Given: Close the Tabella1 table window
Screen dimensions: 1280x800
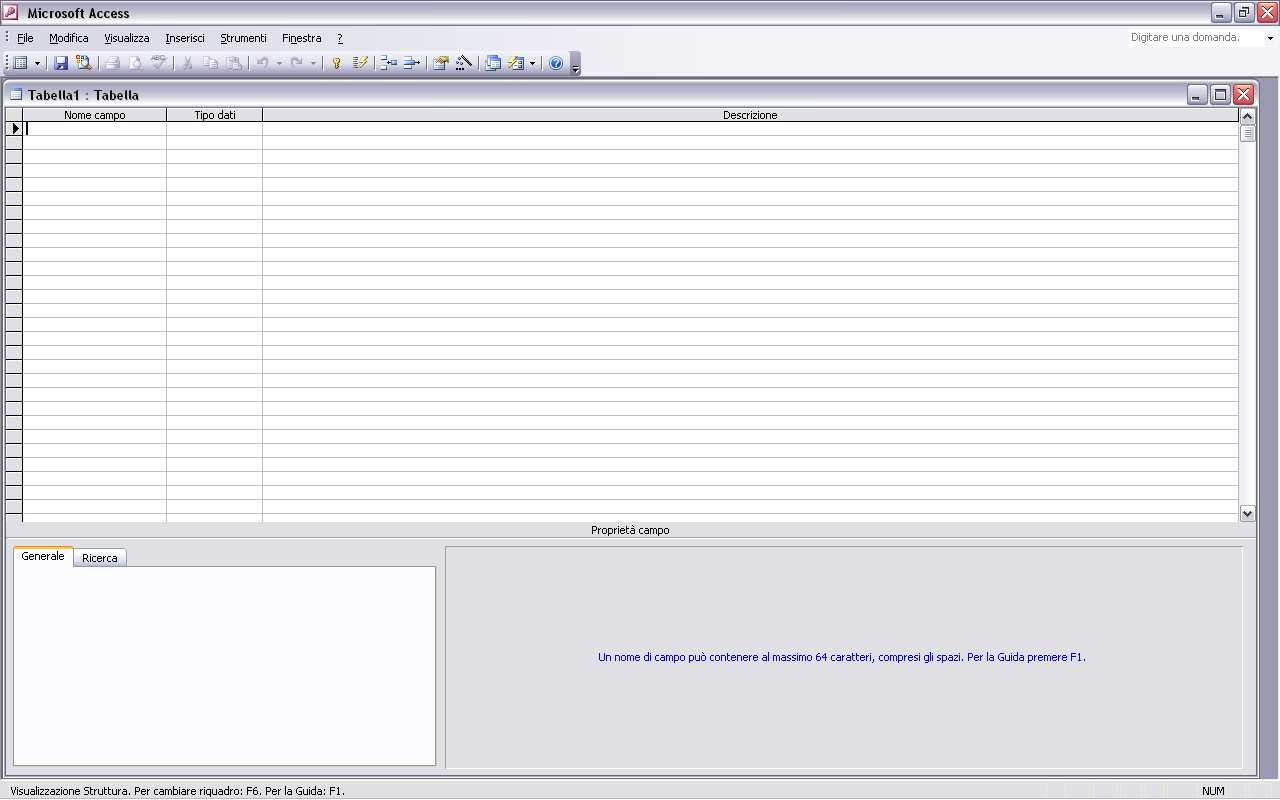Looking at the screenshot, I should [x=1243, y=95].
